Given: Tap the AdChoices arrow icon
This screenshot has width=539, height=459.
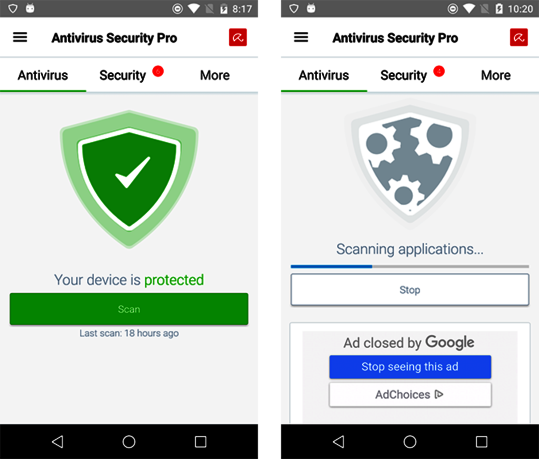Looking at the screenshot, I should coord(439,394).
